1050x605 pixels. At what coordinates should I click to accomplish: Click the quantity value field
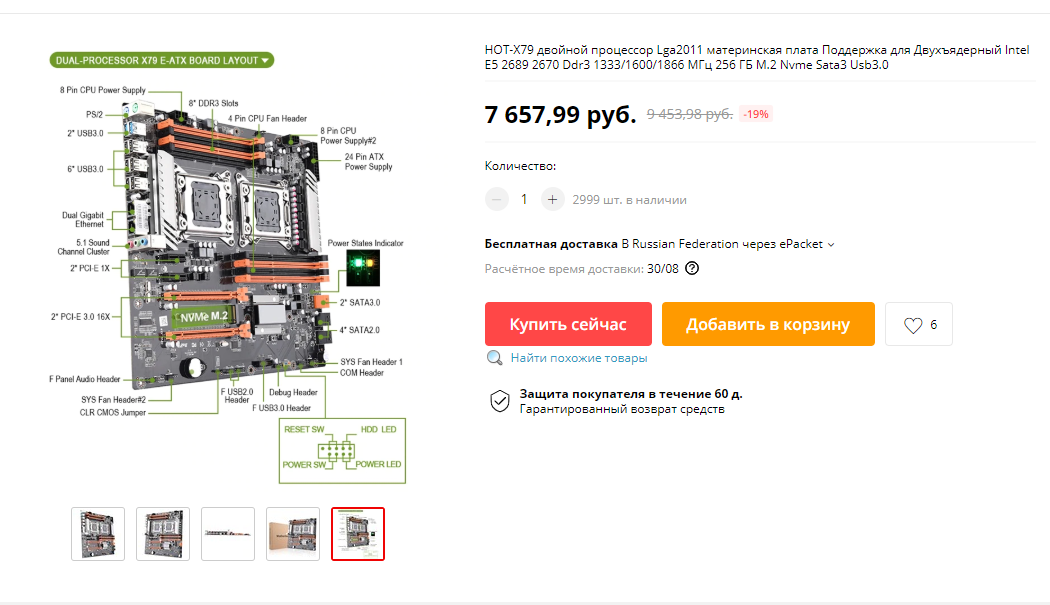coord(524,200)
